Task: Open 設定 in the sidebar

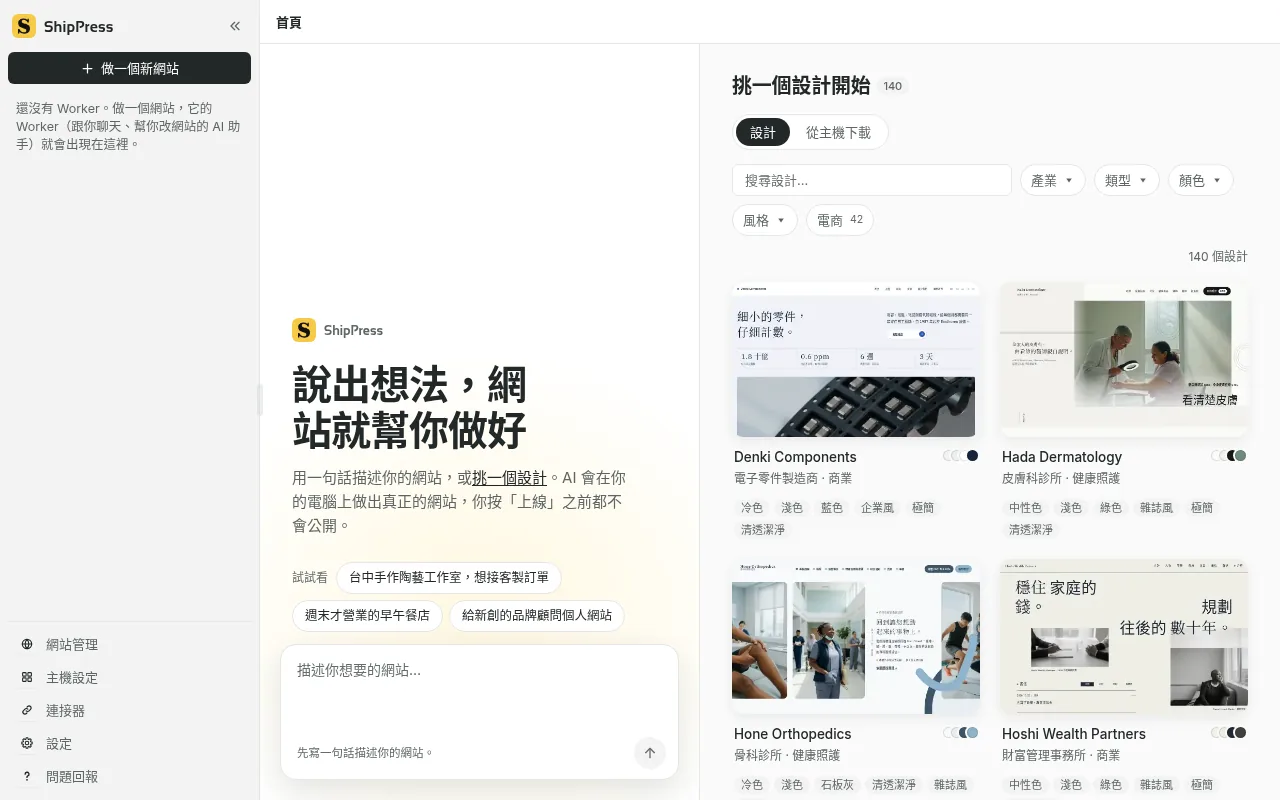Action: point(129,743)
